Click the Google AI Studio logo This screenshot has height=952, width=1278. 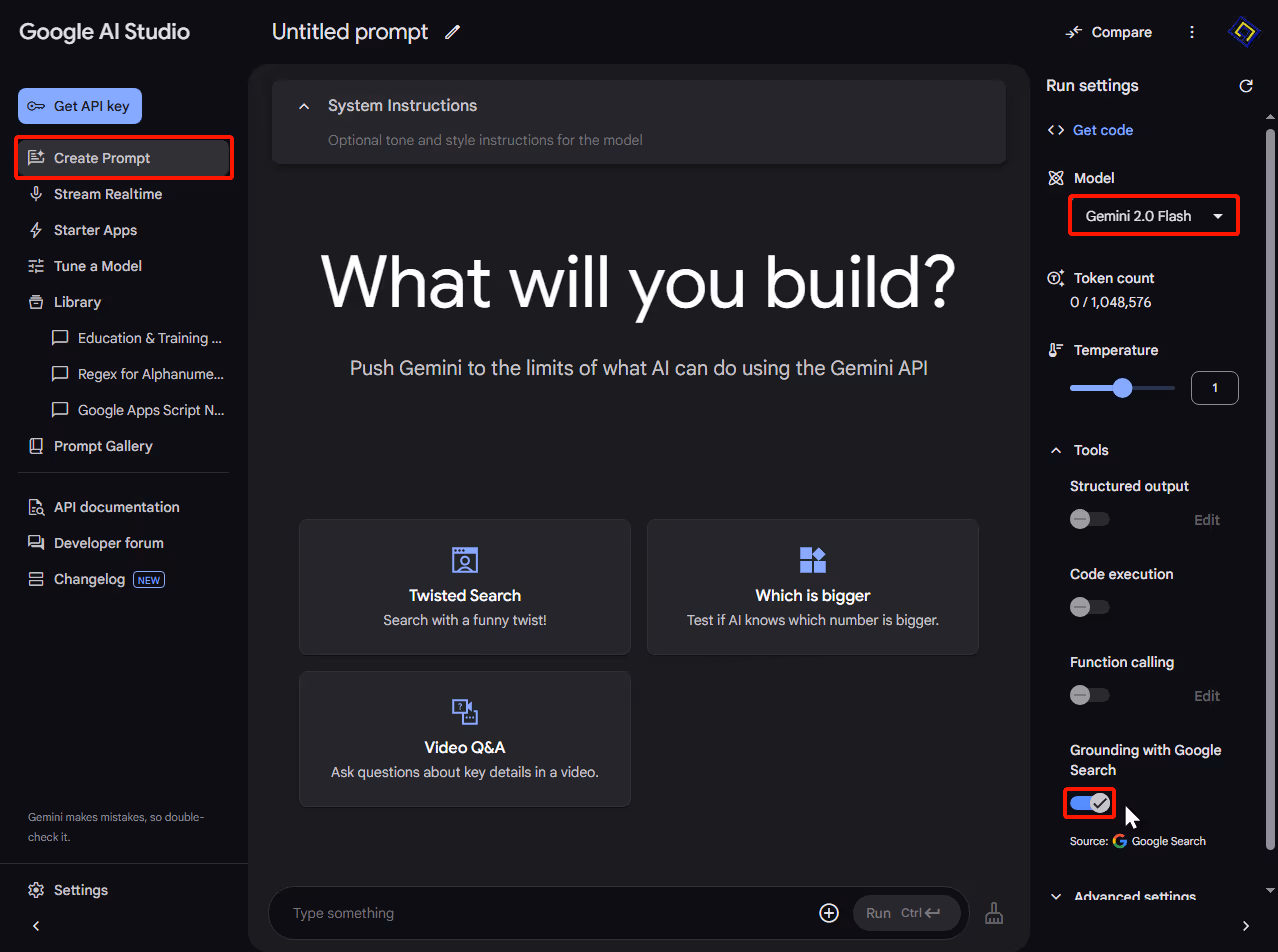coord(104,32)
